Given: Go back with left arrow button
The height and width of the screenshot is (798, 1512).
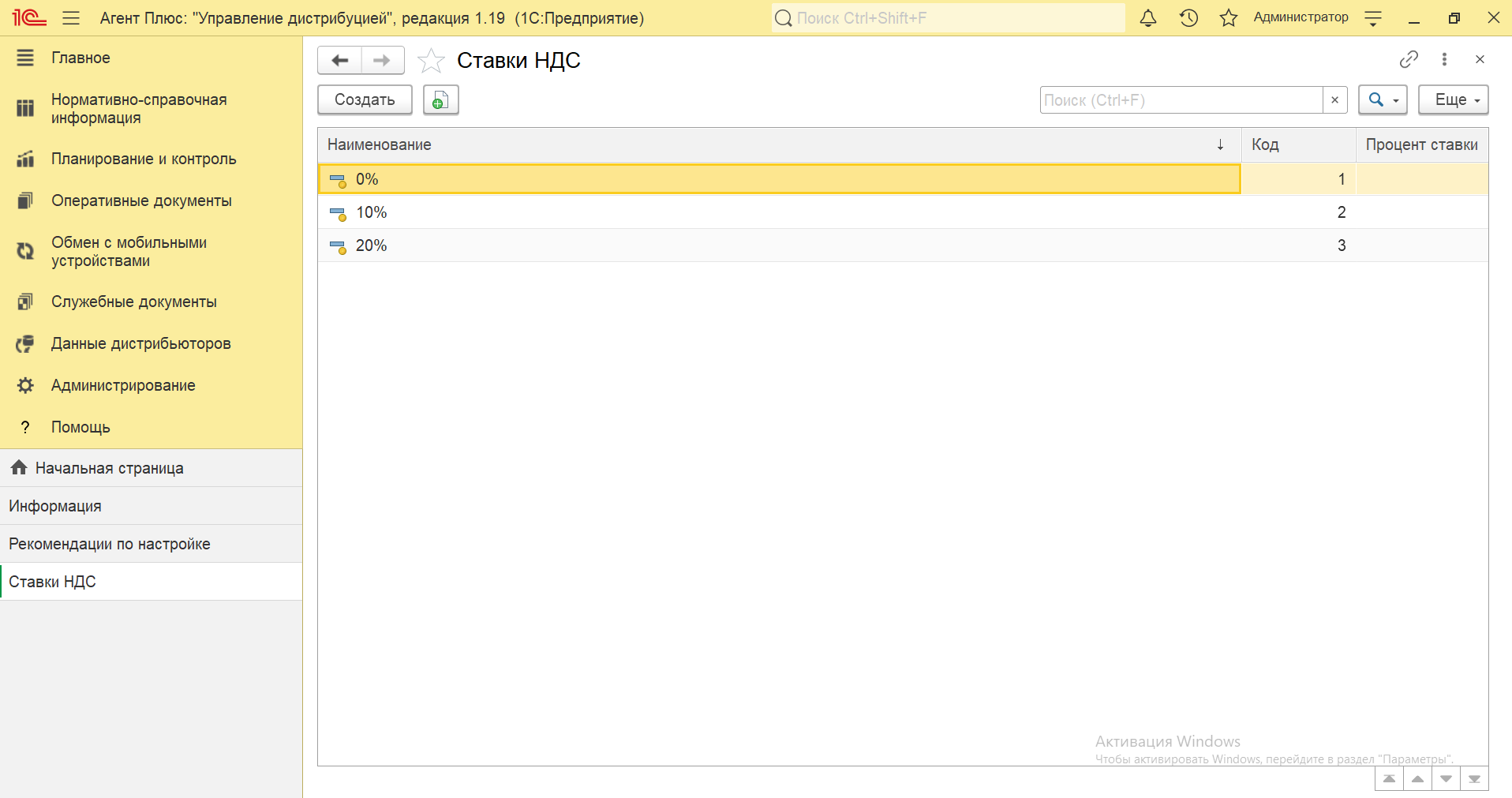Looking at the screenshot, I should pyautogui.click(x=340, y=60).
